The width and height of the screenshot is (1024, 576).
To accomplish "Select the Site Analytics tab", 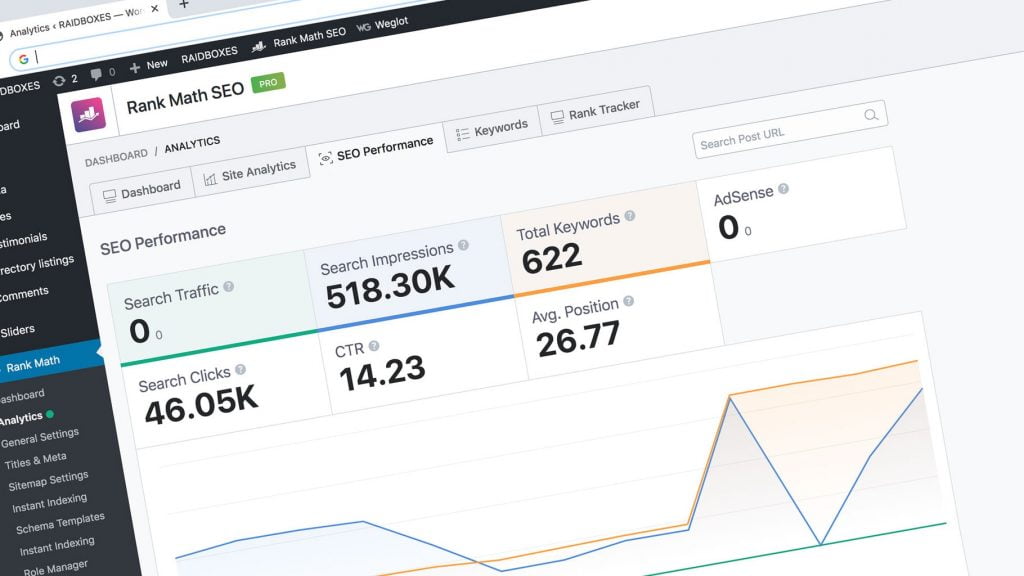I will click(x=249, y=171).
